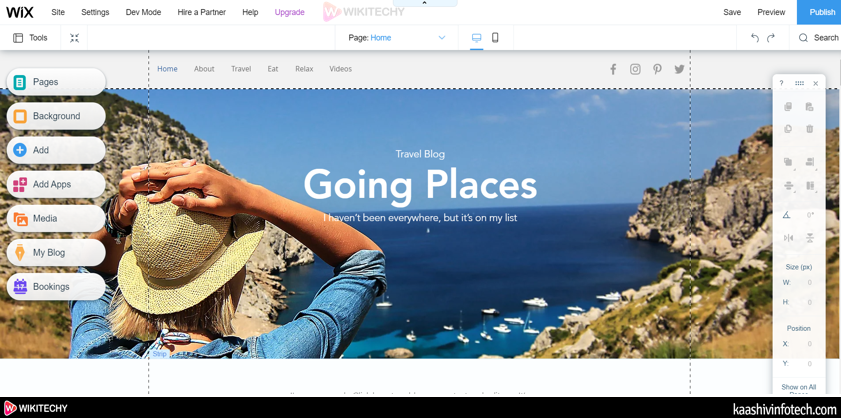841x419 pixels.
Task: Open the Settings menu
Action: point(95,12)
